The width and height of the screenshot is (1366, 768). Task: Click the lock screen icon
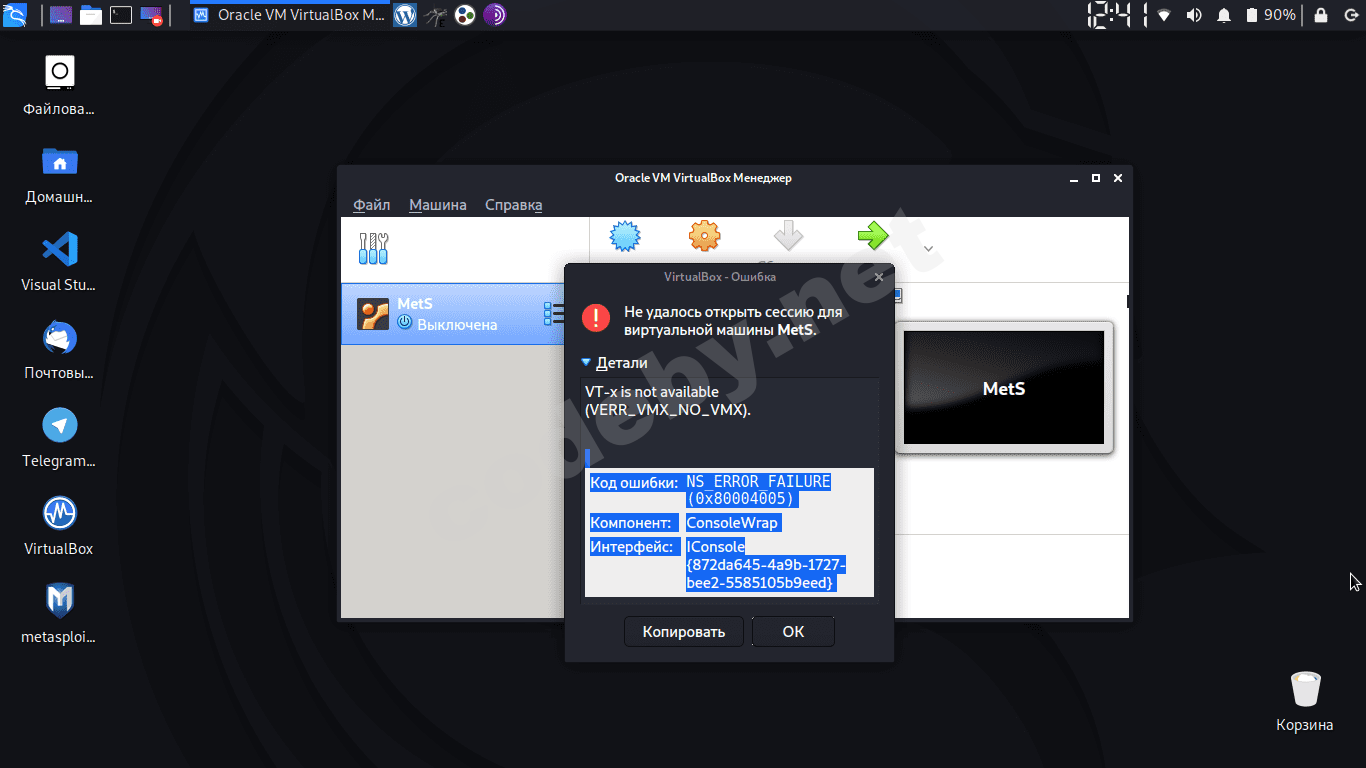1321,15
